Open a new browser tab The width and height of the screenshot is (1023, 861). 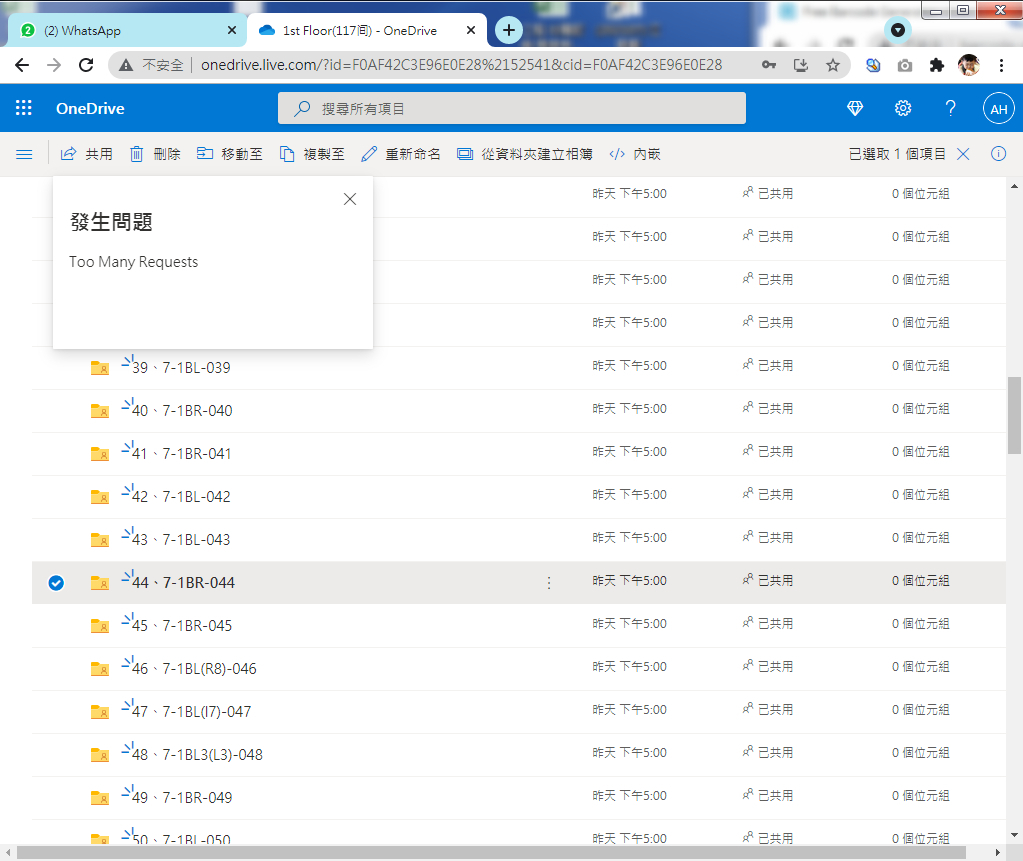click(x=509, y=30)
